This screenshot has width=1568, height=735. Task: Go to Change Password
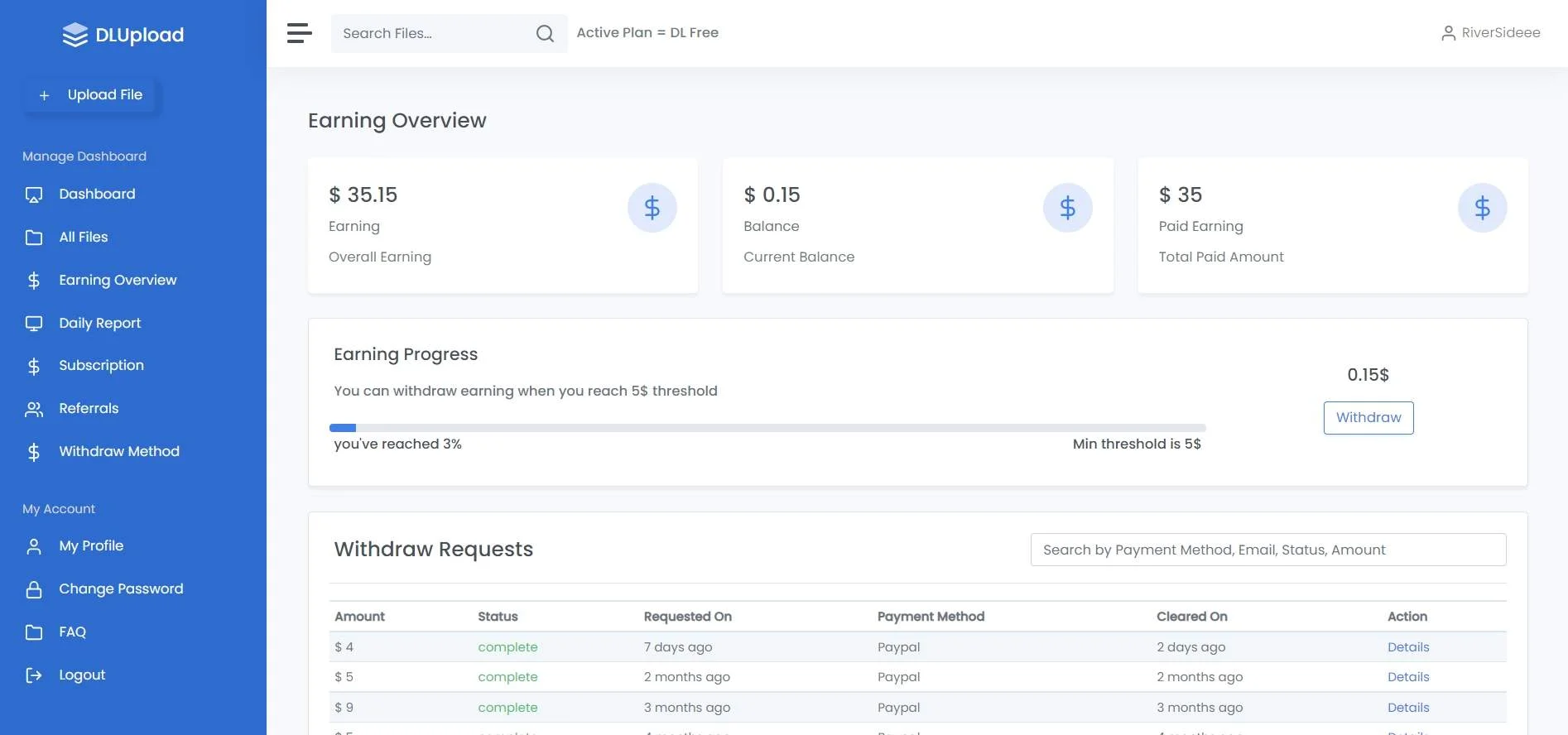[121, 588]
